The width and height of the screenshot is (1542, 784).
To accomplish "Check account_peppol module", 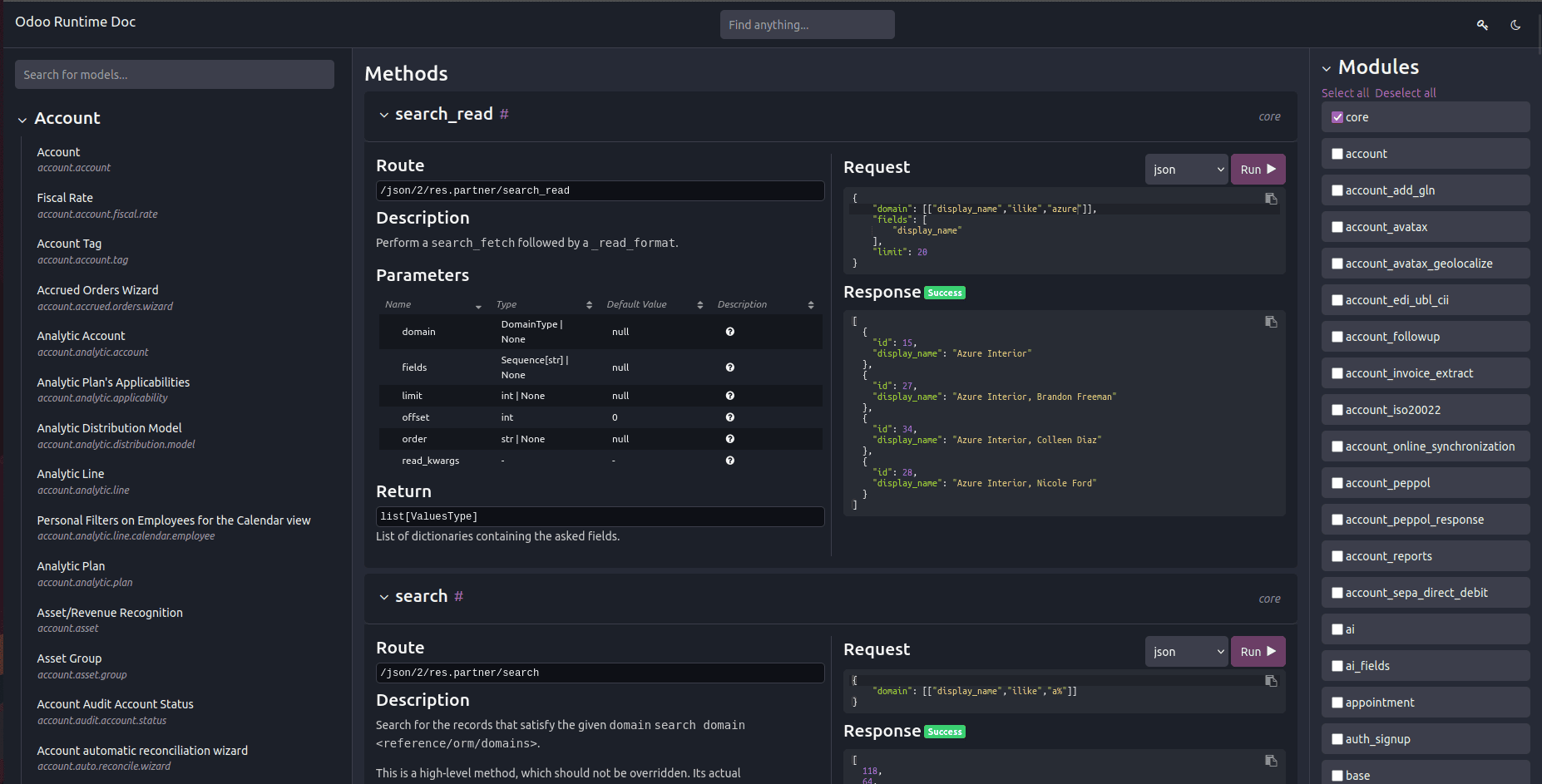I will click(x=1337, y=483).
